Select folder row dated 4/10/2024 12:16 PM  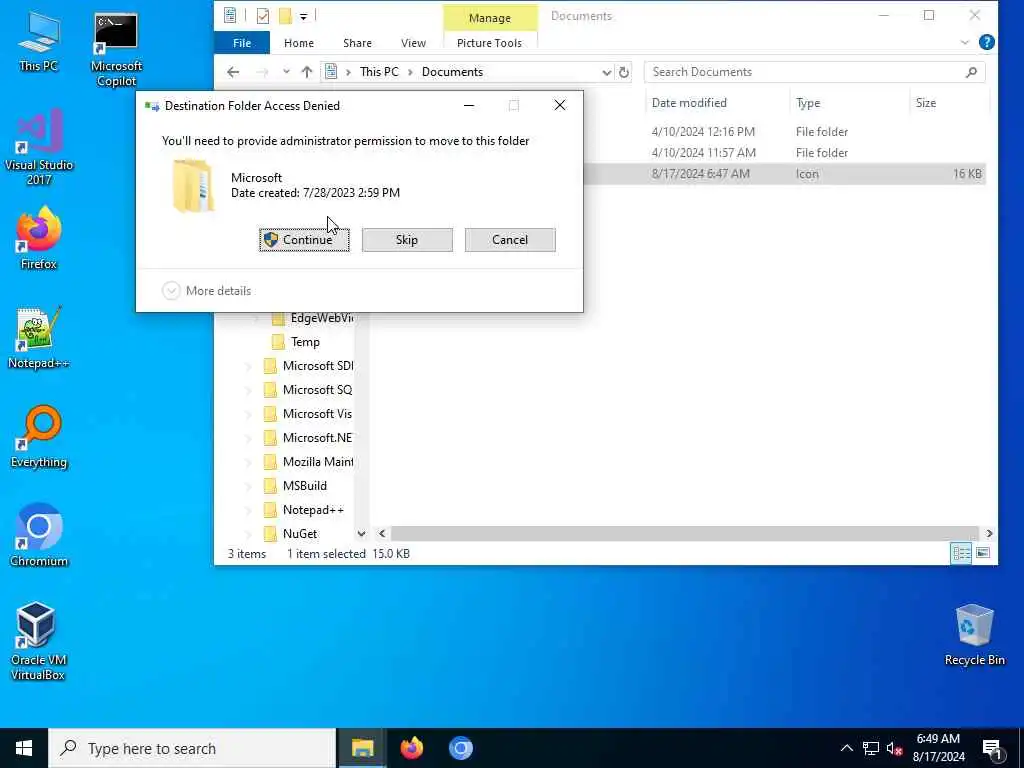[x=784, y=131]
